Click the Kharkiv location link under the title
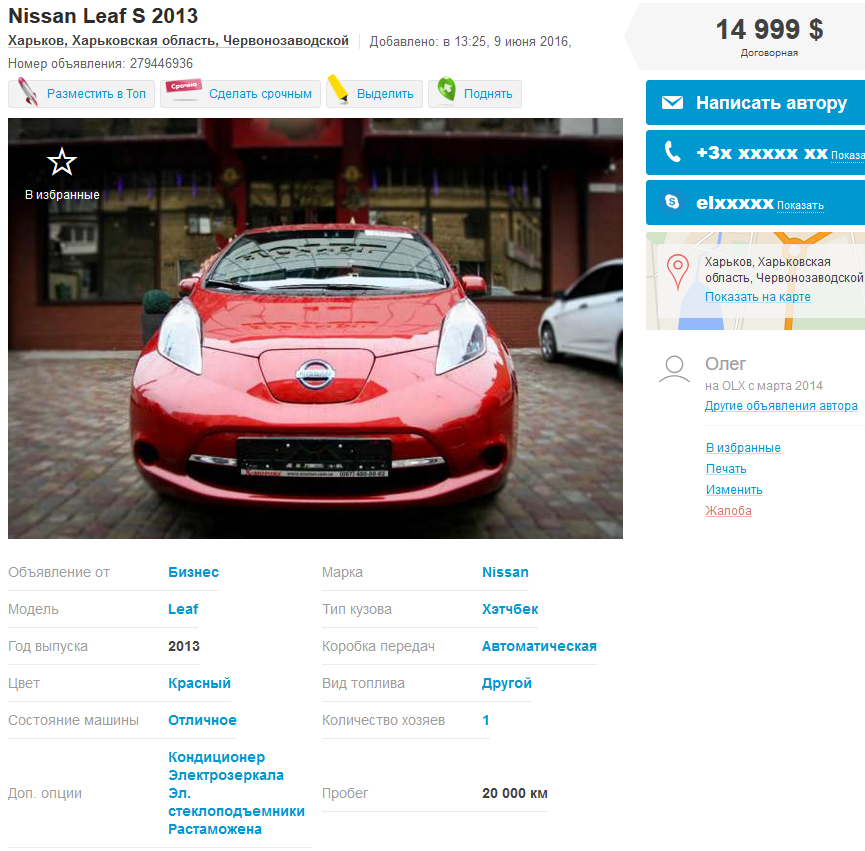This screenshot has height=851, width=865. tap(178, 41)
